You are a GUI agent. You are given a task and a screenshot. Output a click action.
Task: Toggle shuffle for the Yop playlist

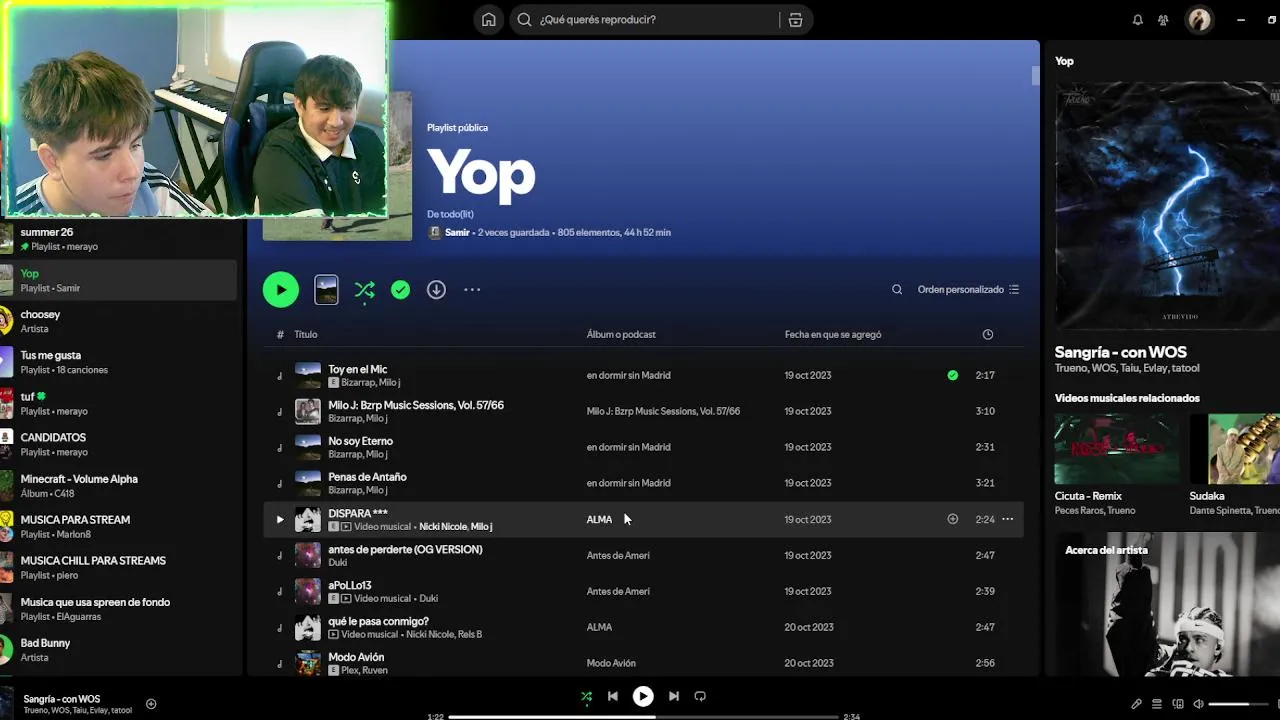pyautogui.click(x=364, y=290)
